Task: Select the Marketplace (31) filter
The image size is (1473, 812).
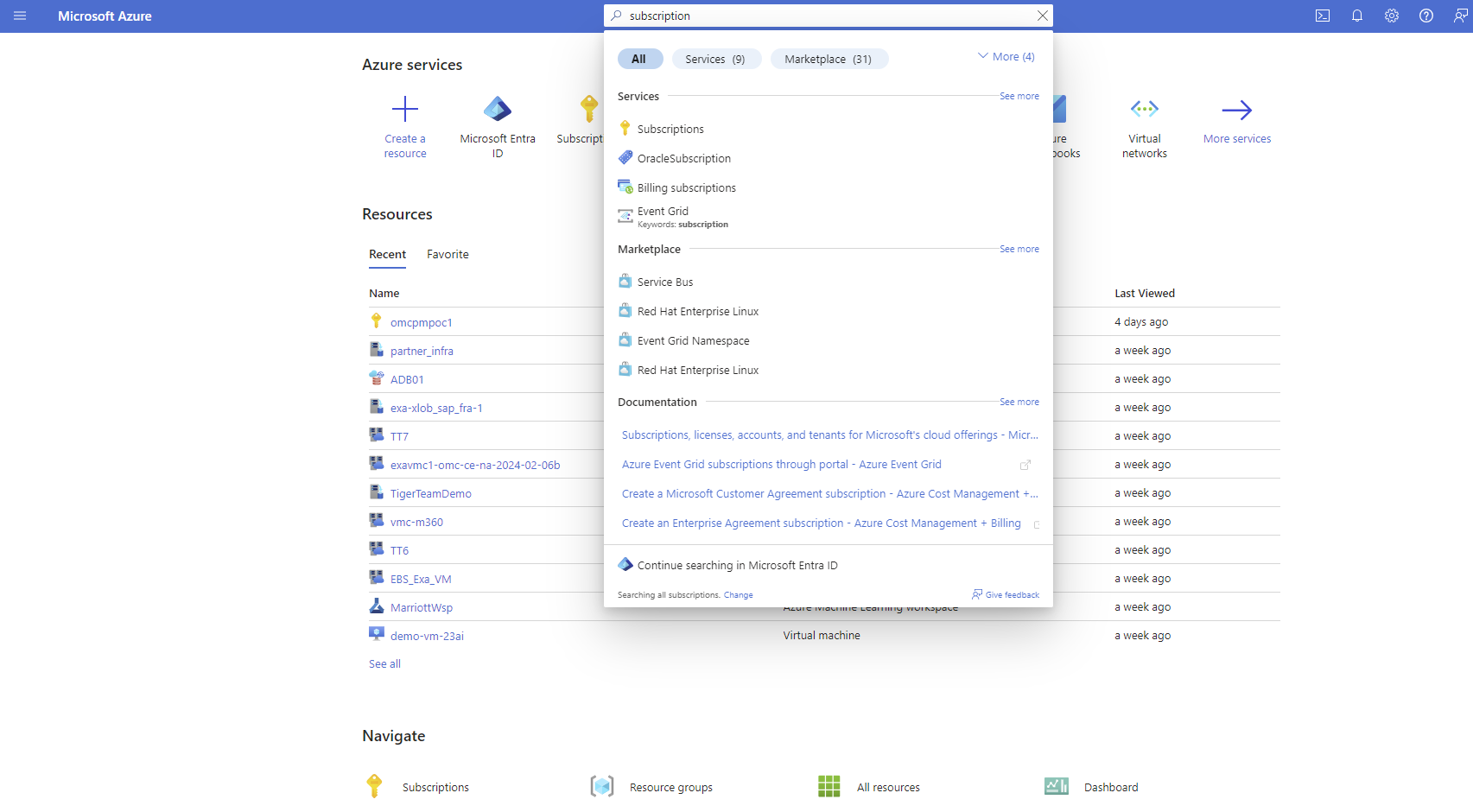Action: 829,59
